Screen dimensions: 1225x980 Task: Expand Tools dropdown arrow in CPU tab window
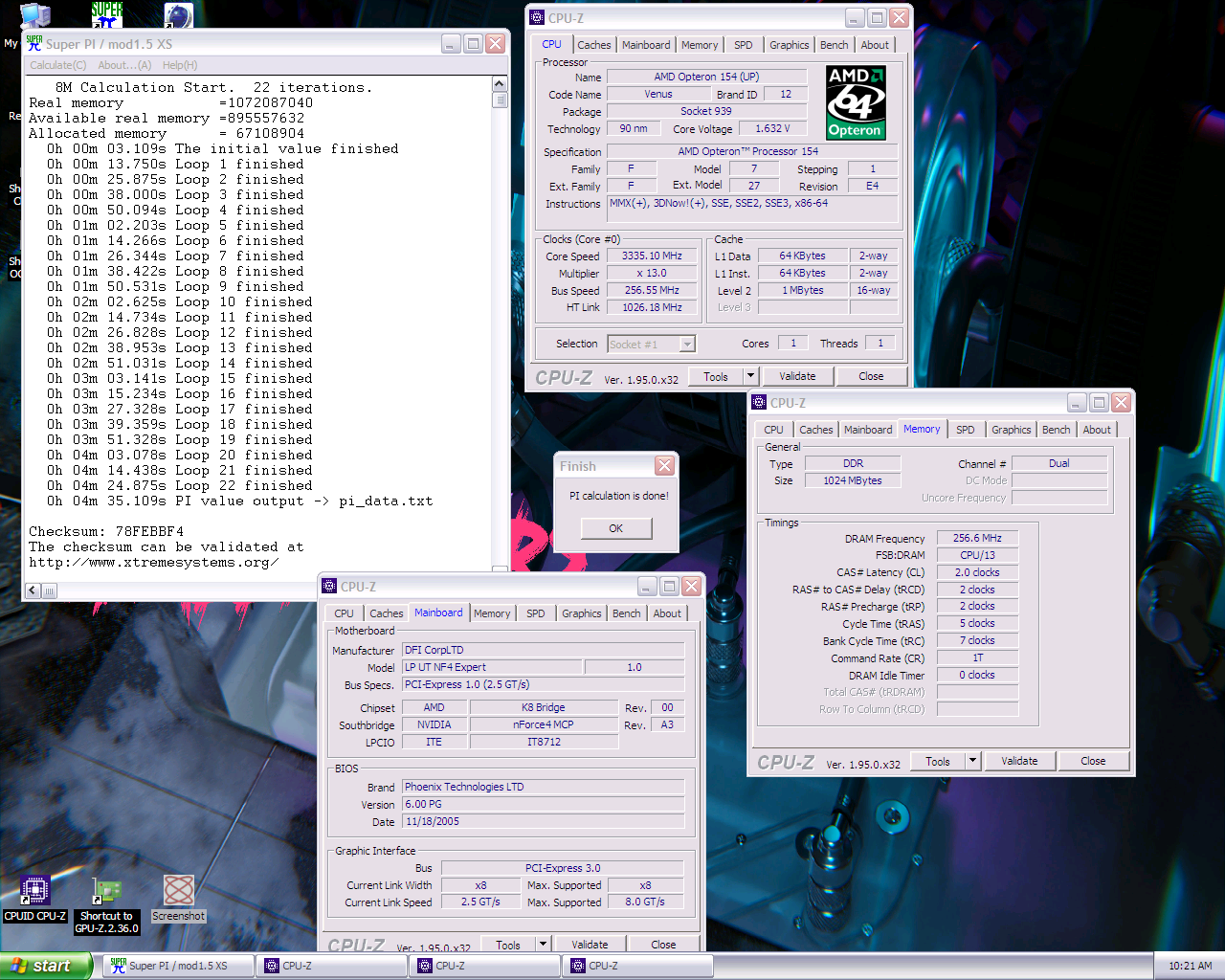pyautogui.click(x=750, y=377)
